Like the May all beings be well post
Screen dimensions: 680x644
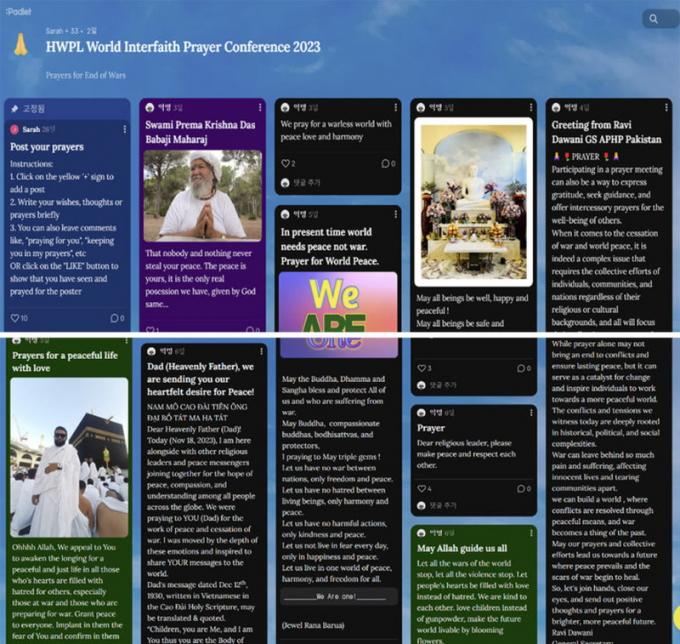[x=422, y=368]
